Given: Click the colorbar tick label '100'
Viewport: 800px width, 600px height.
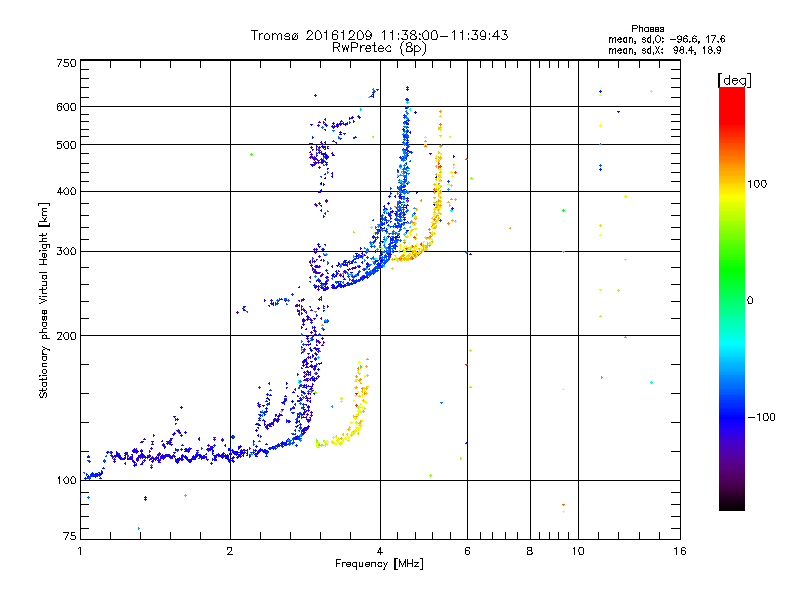Looking at the screenshot, I should [x=757, y=184].
